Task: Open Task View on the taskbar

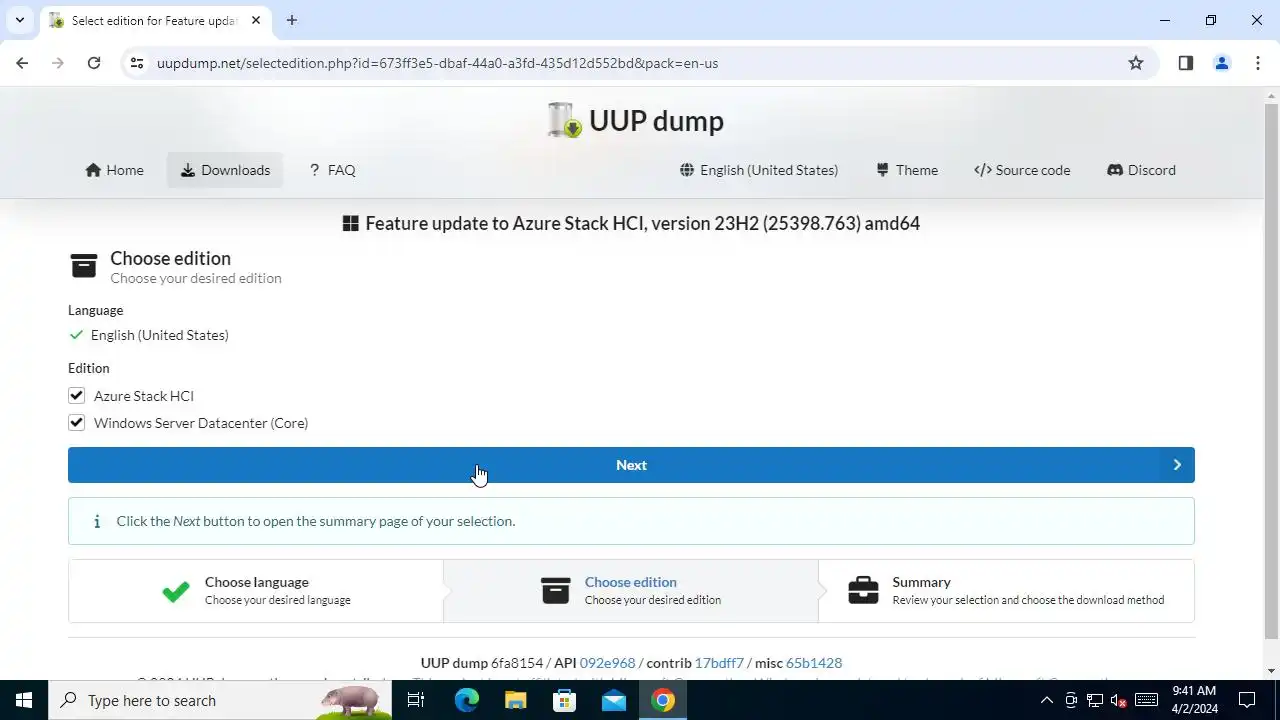Action: (416, 700)
